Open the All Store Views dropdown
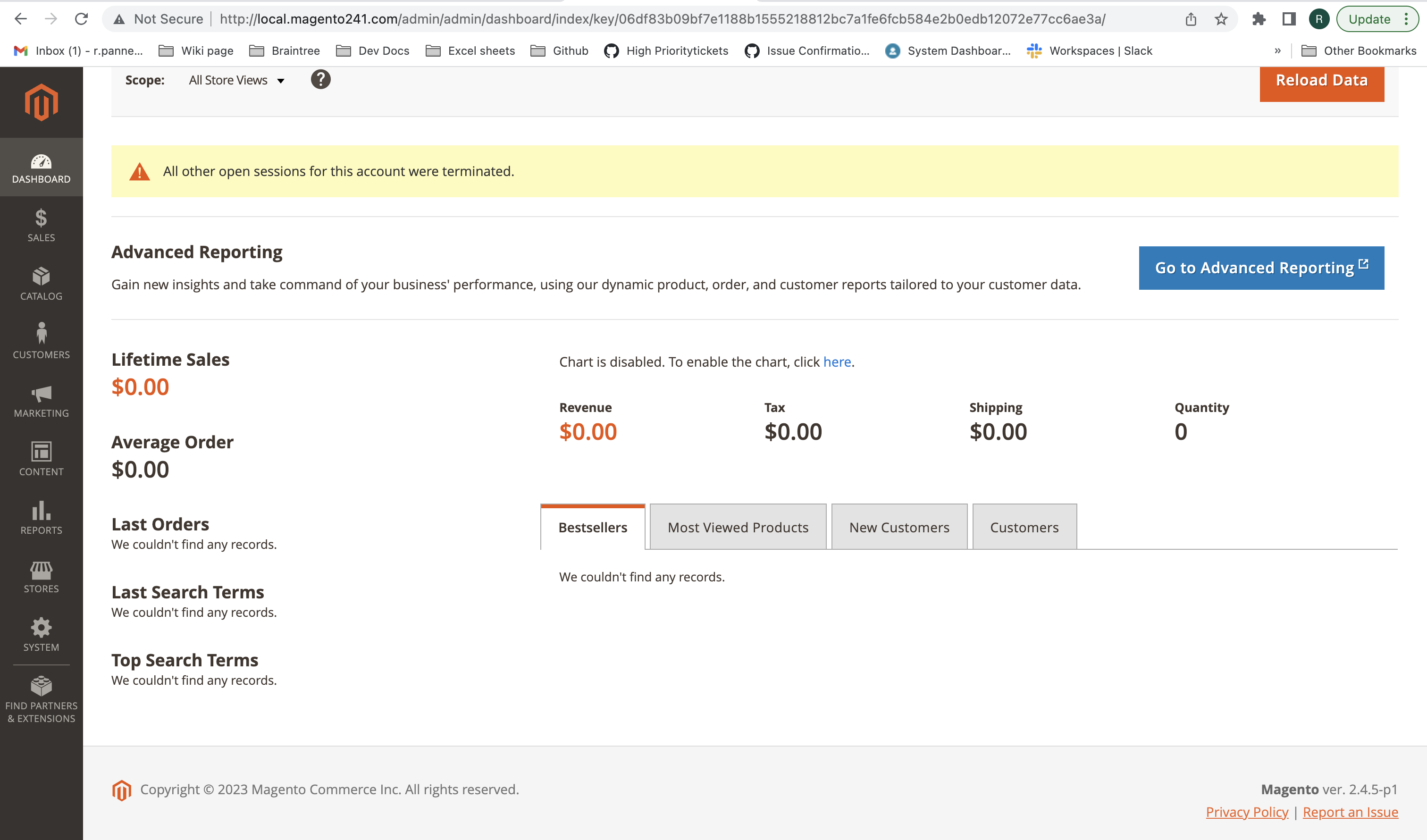1427x840 pixels. (235, 80)
